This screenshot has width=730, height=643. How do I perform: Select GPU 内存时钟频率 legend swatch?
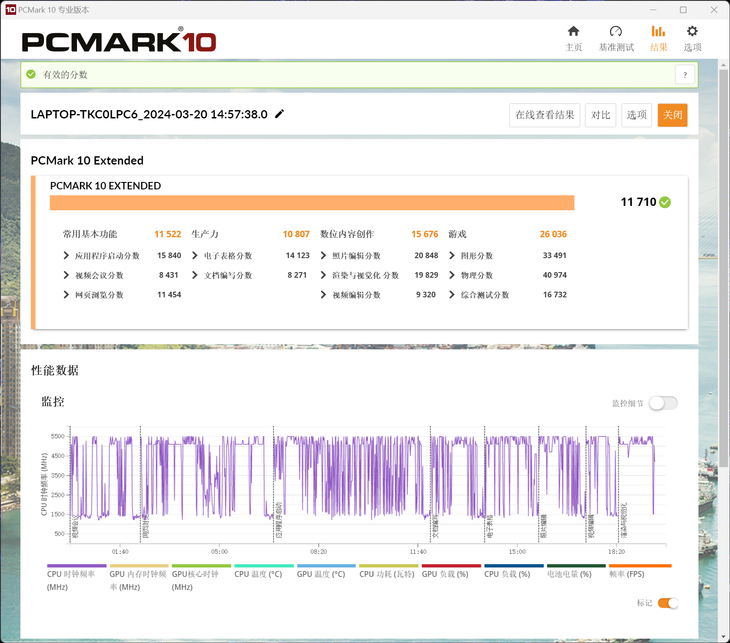tap(139, 566)
